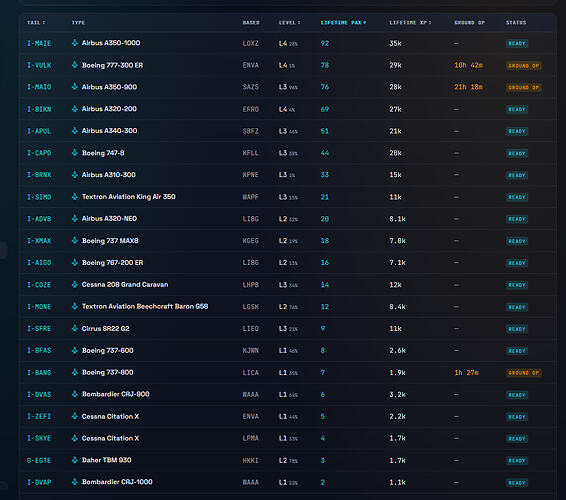Click the GROUND OP badge for I-MAIO

pos(523,87)
